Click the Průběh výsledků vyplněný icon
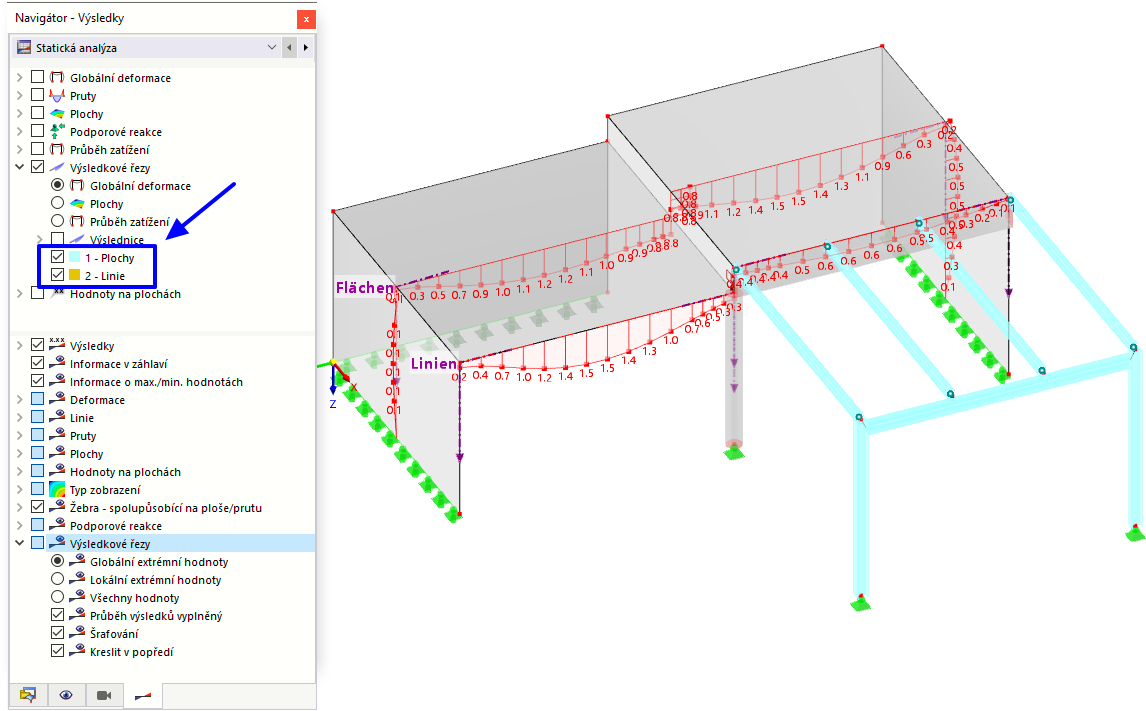Screen dimensions: 1146x711 77,615
